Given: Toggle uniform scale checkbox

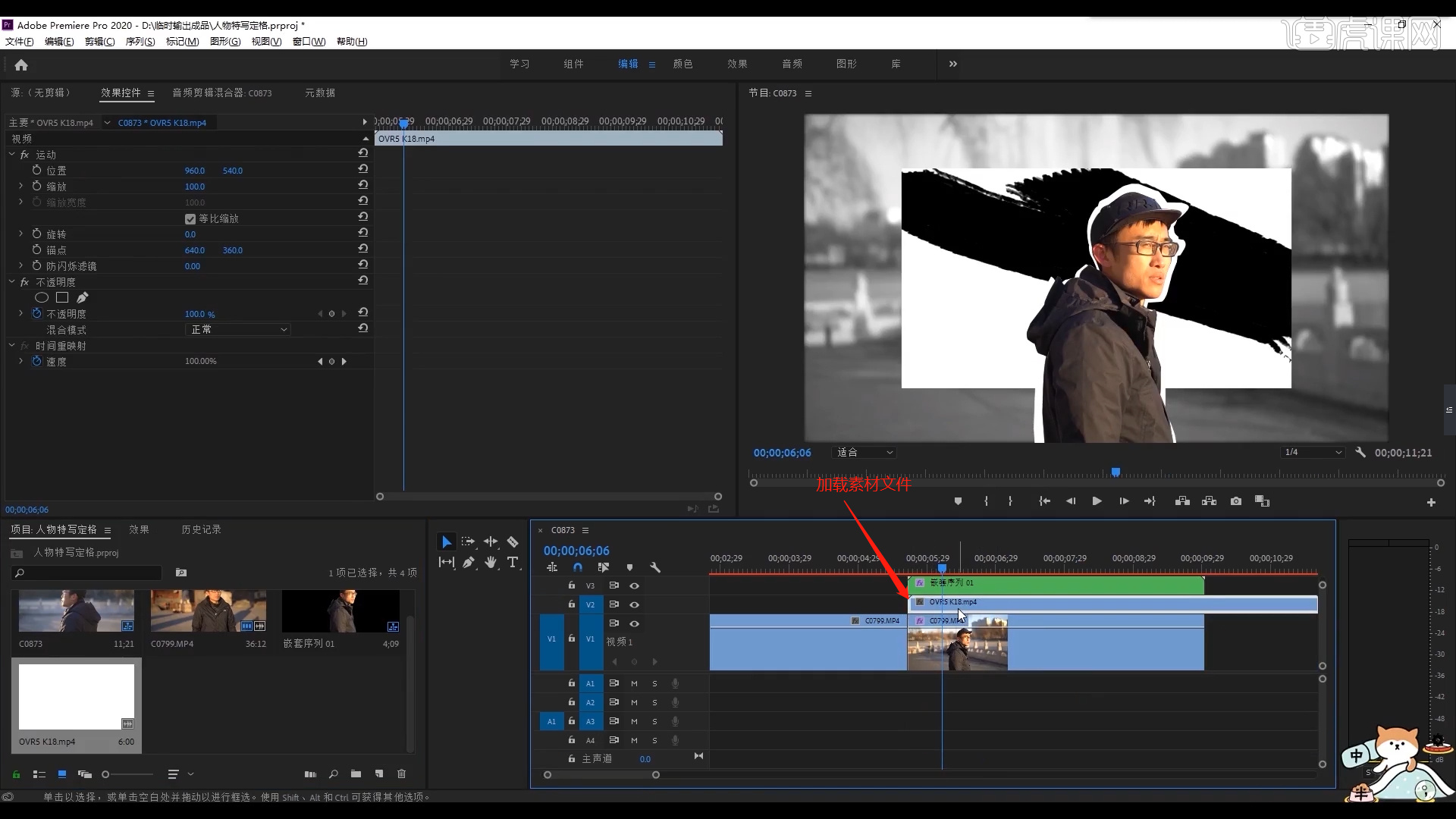Looking at the screenshot, I should [190, 219].
